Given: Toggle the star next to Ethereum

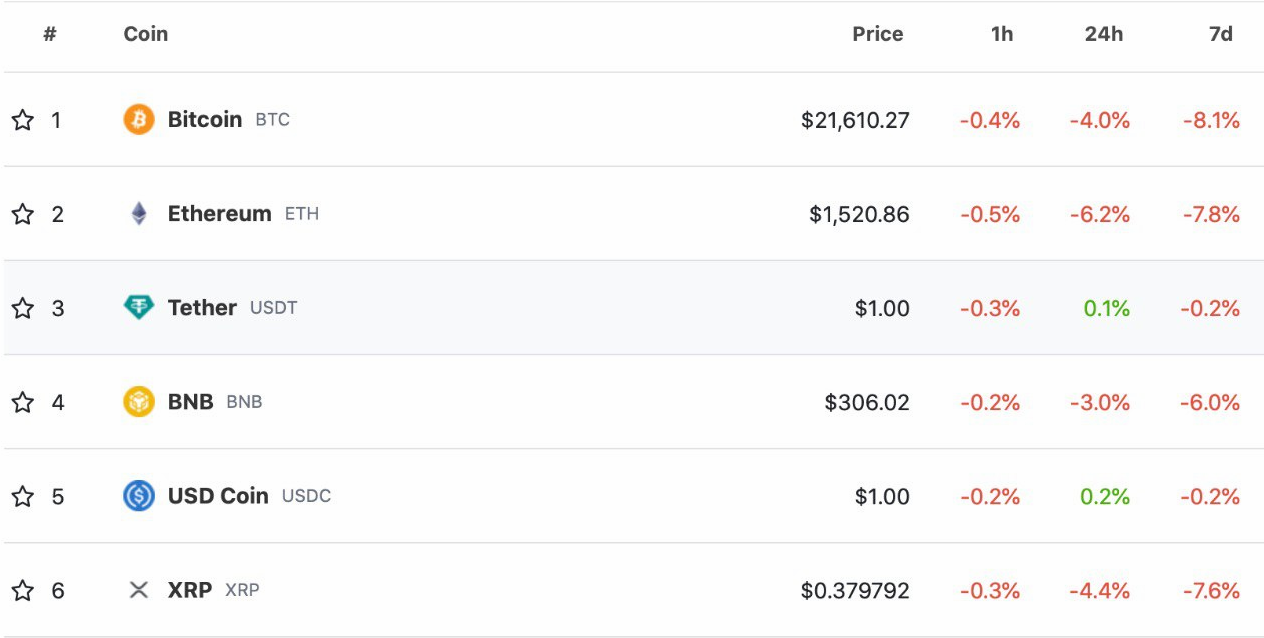Looking at the screenshot, I should point(23,214).
